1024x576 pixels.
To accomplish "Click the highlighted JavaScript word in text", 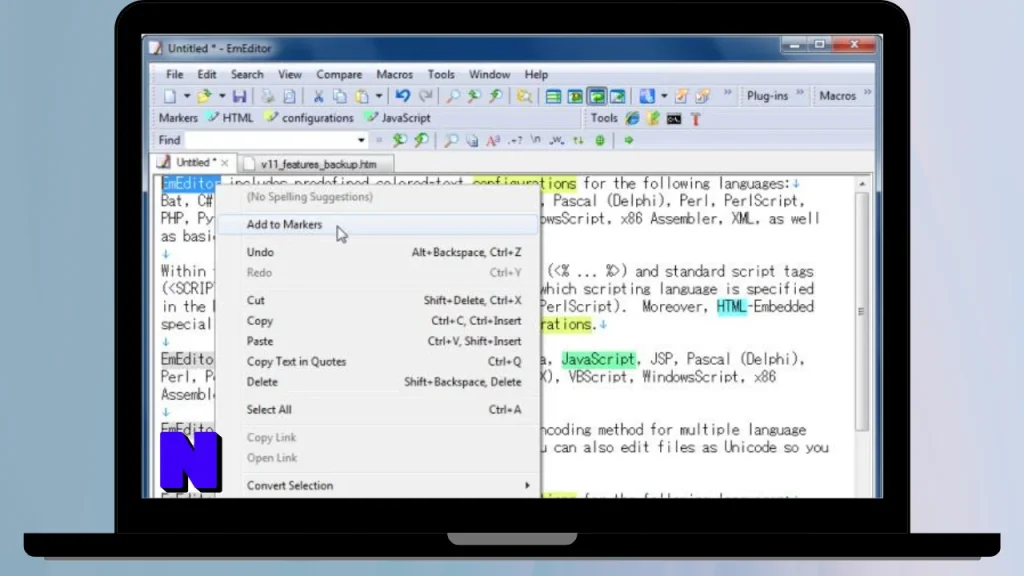I will [x=598, y=359].
